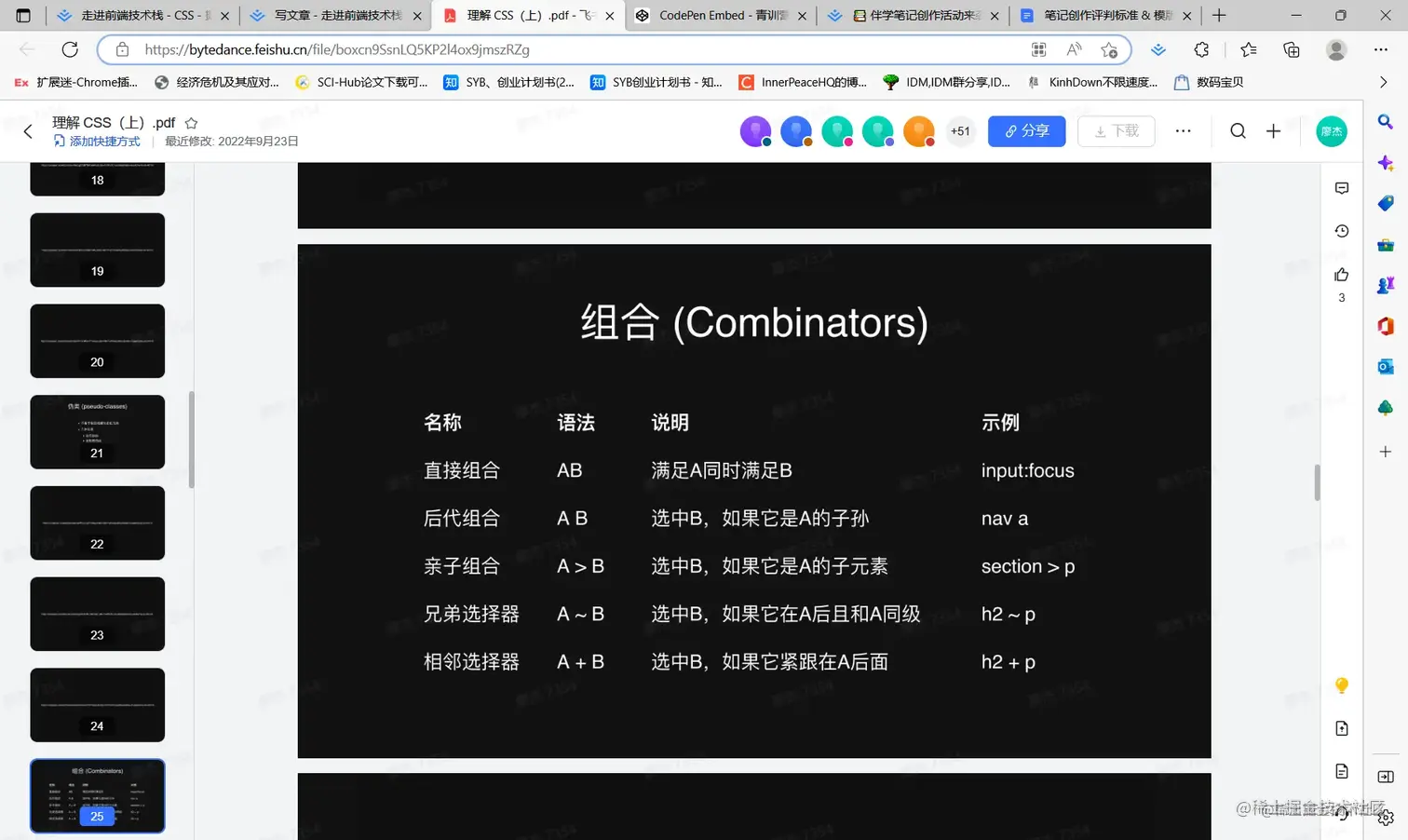This screenshot has width=1408, height=840.
Task: Expand the +51 collaborators list
Action: tap(960, 131)
